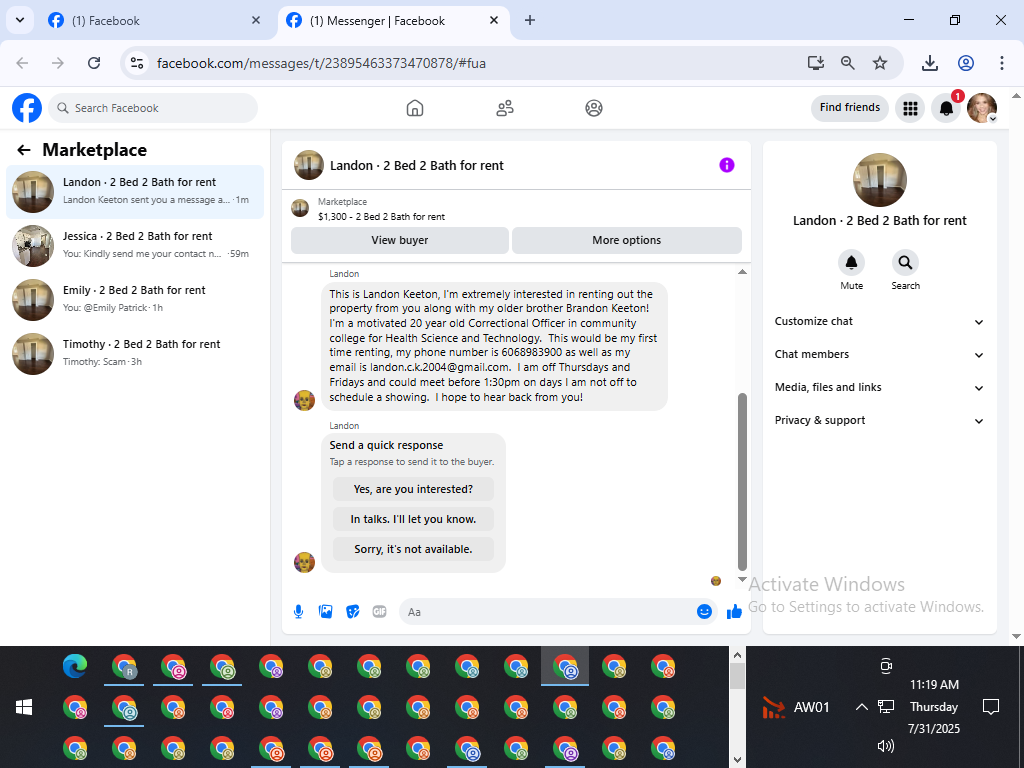This screenshot has width=1024, height=768.
Task: Expand Media, files and links section
Action: pos(879,387)
